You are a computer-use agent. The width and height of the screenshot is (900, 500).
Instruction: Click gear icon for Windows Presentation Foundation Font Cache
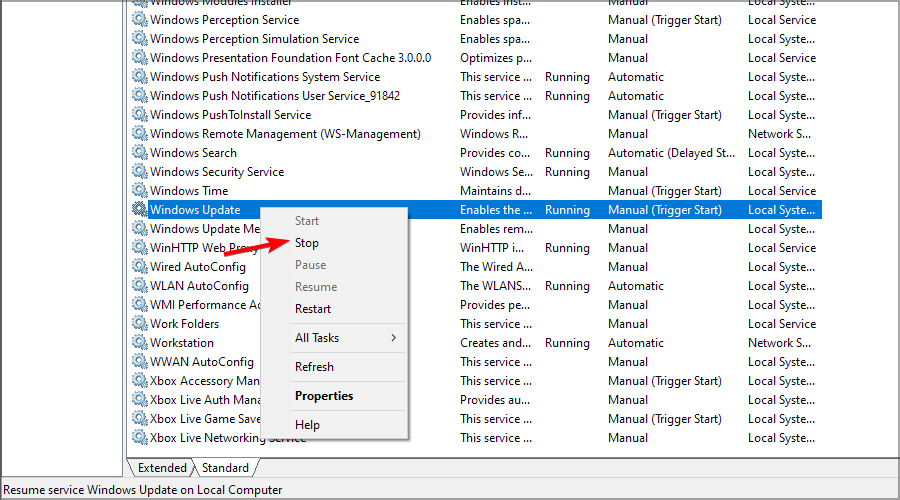139,57
